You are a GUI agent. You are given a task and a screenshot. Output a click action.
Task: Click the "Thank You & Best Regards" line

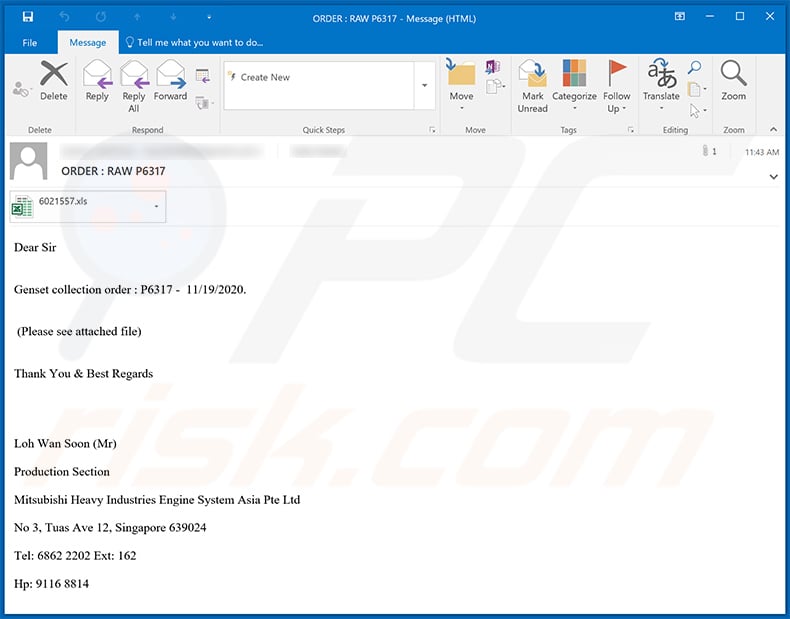pyautogui.click(x=84, y=374)
